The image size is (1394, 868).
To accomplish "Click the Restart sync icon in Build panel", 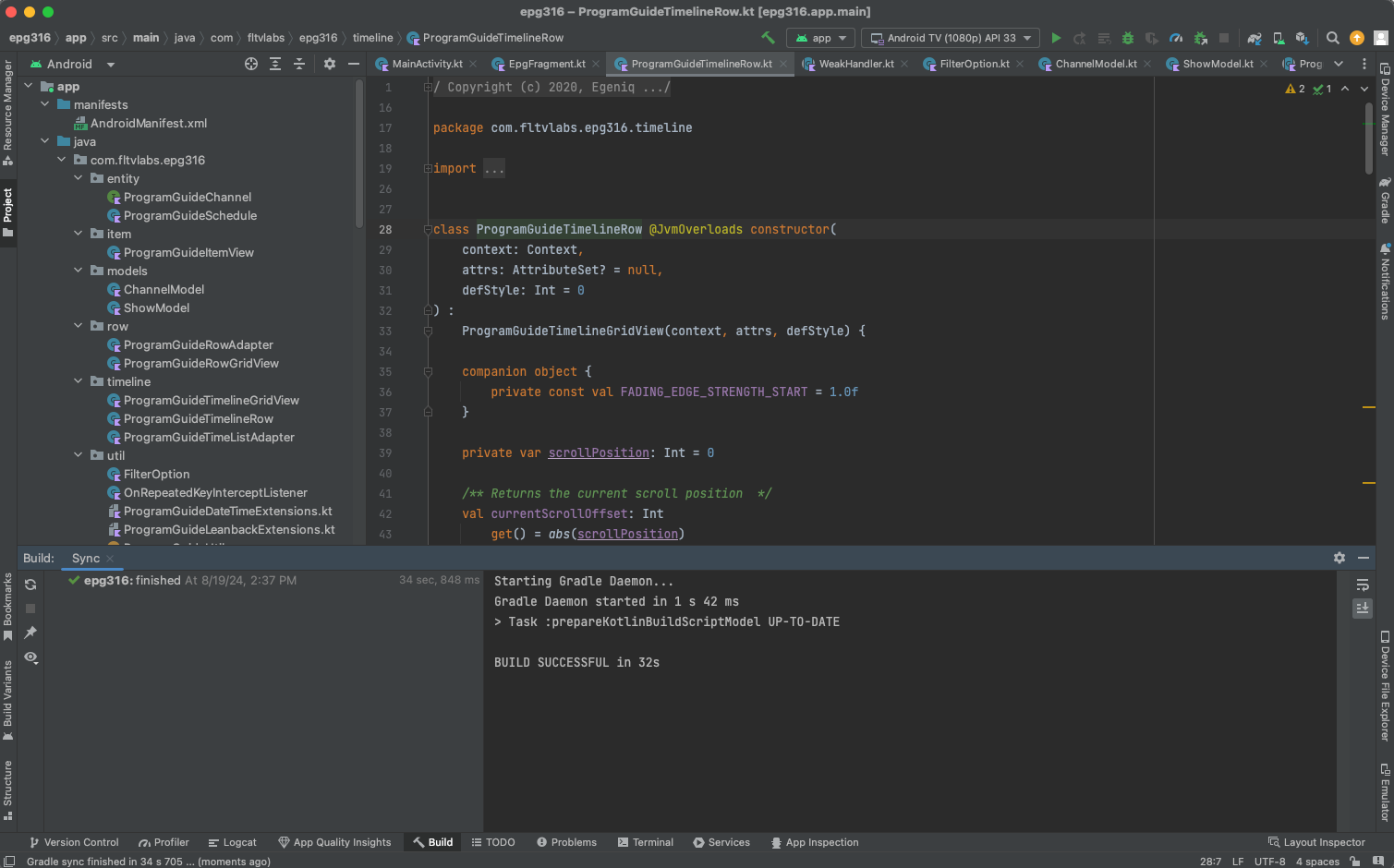I will pyautogui.click(x=30, y=585).
